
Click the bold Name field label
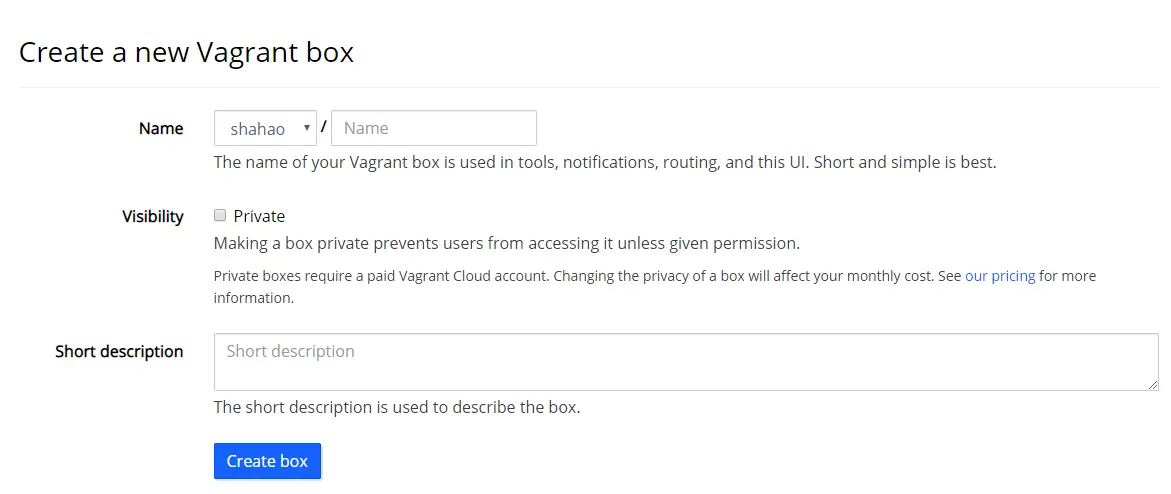(x=161, y=128)
